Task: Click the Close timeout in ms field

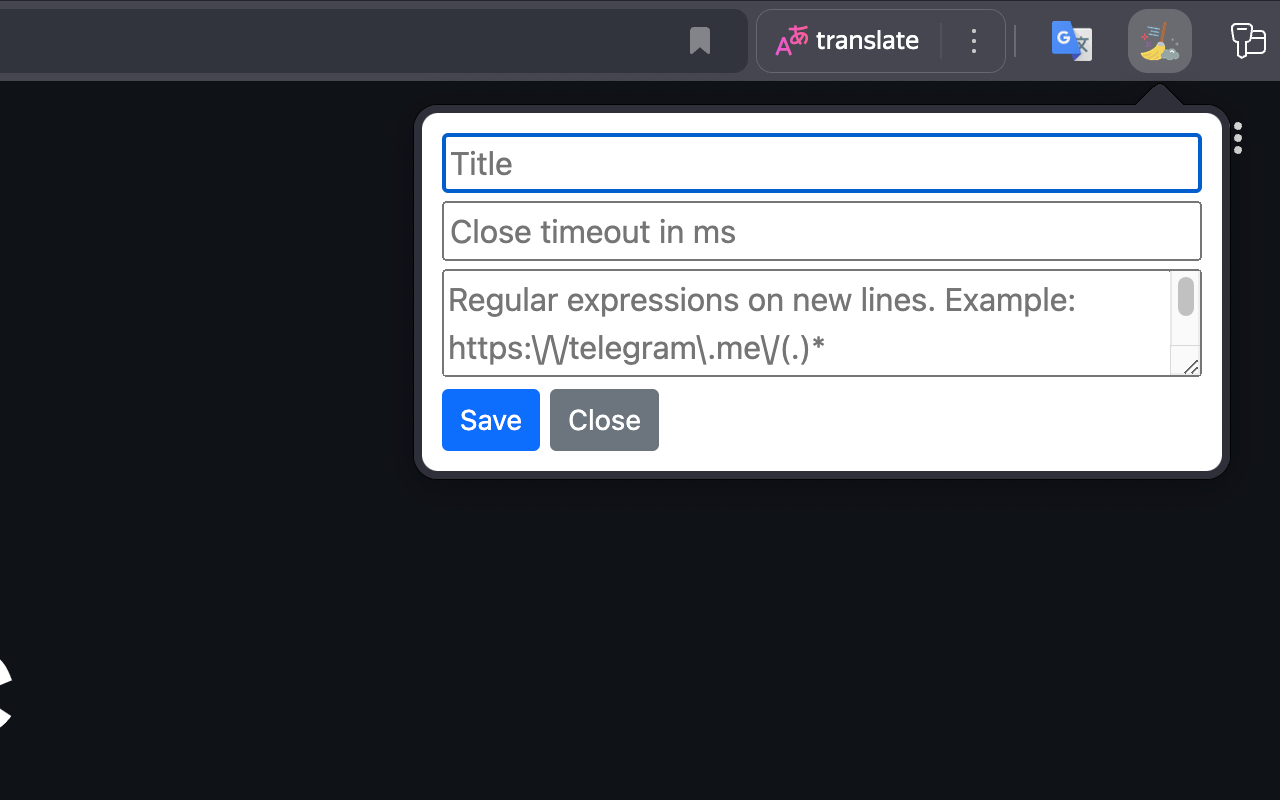Action: coord(822,231)
